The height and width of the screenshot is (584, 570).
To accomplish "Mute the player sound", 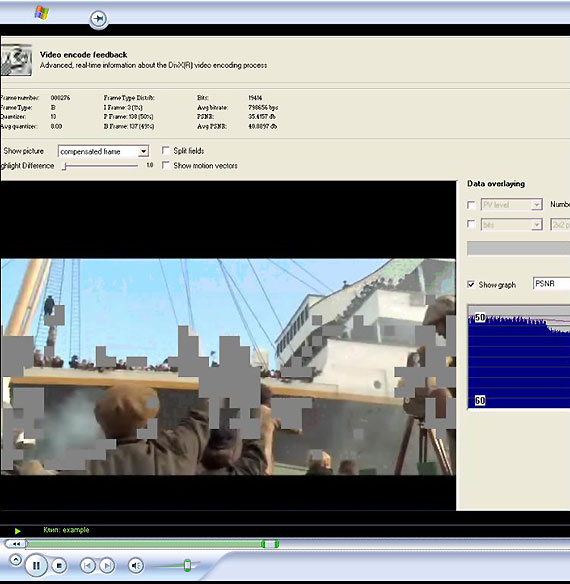I will tap(136, 566).
